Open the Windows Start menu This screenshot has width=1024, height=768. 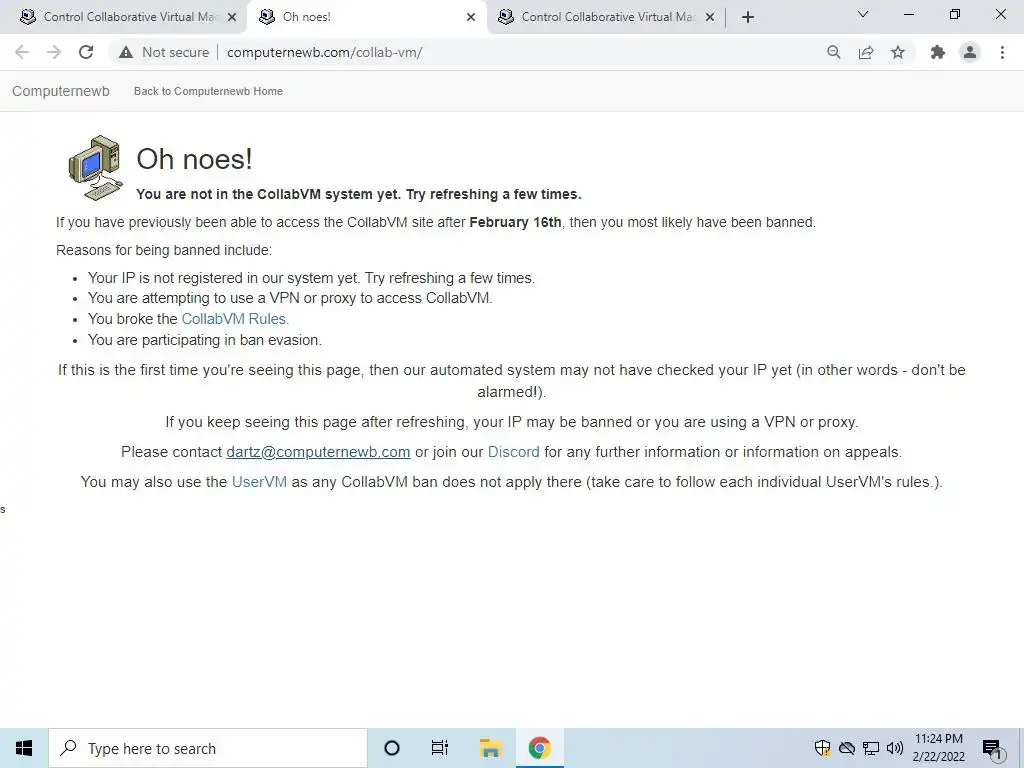pos(24,748)
